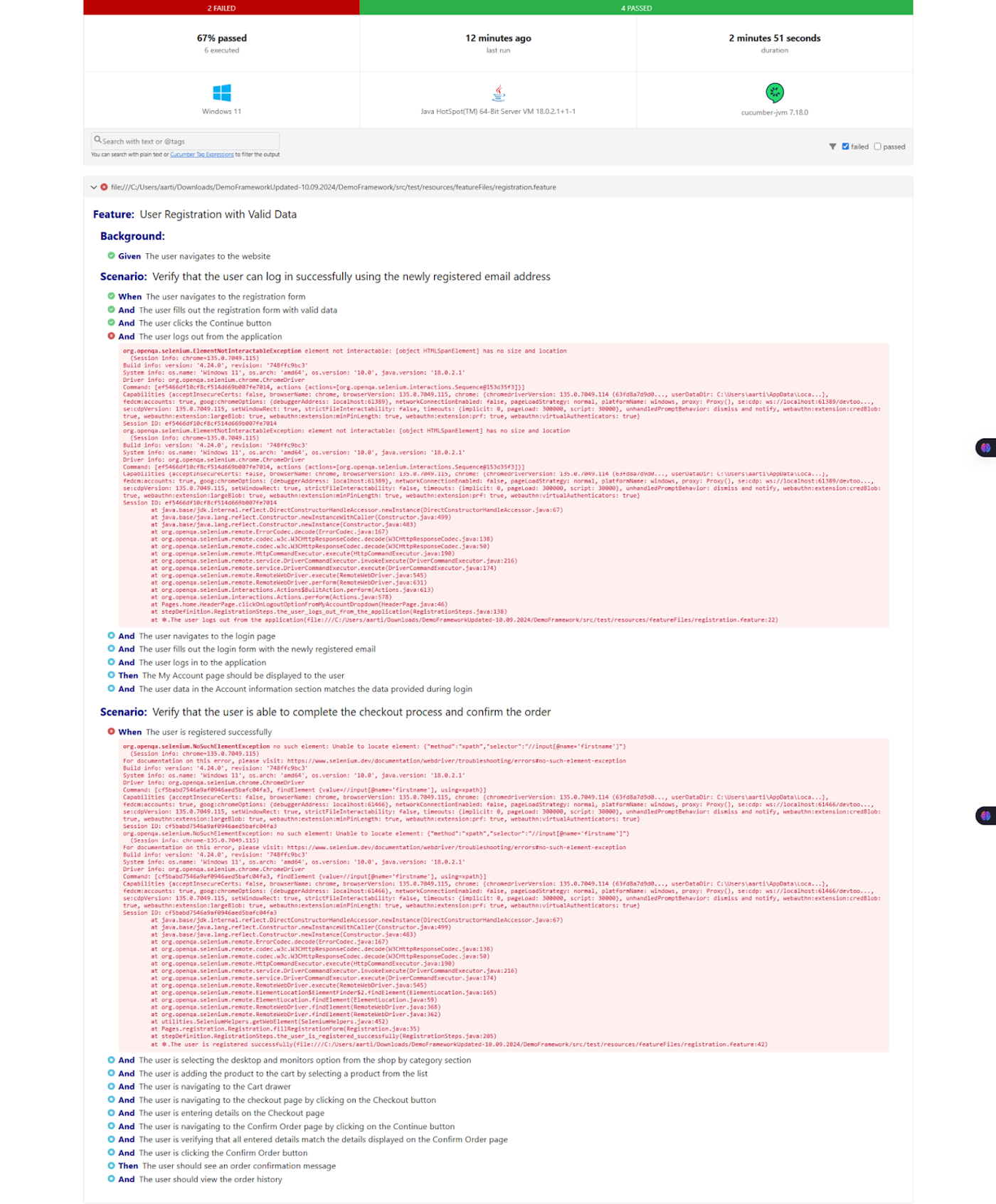This screenshot has height=1204, width=996.
Task: Click passed icon on Given navigates to website
Action: (x=111, y=256)
